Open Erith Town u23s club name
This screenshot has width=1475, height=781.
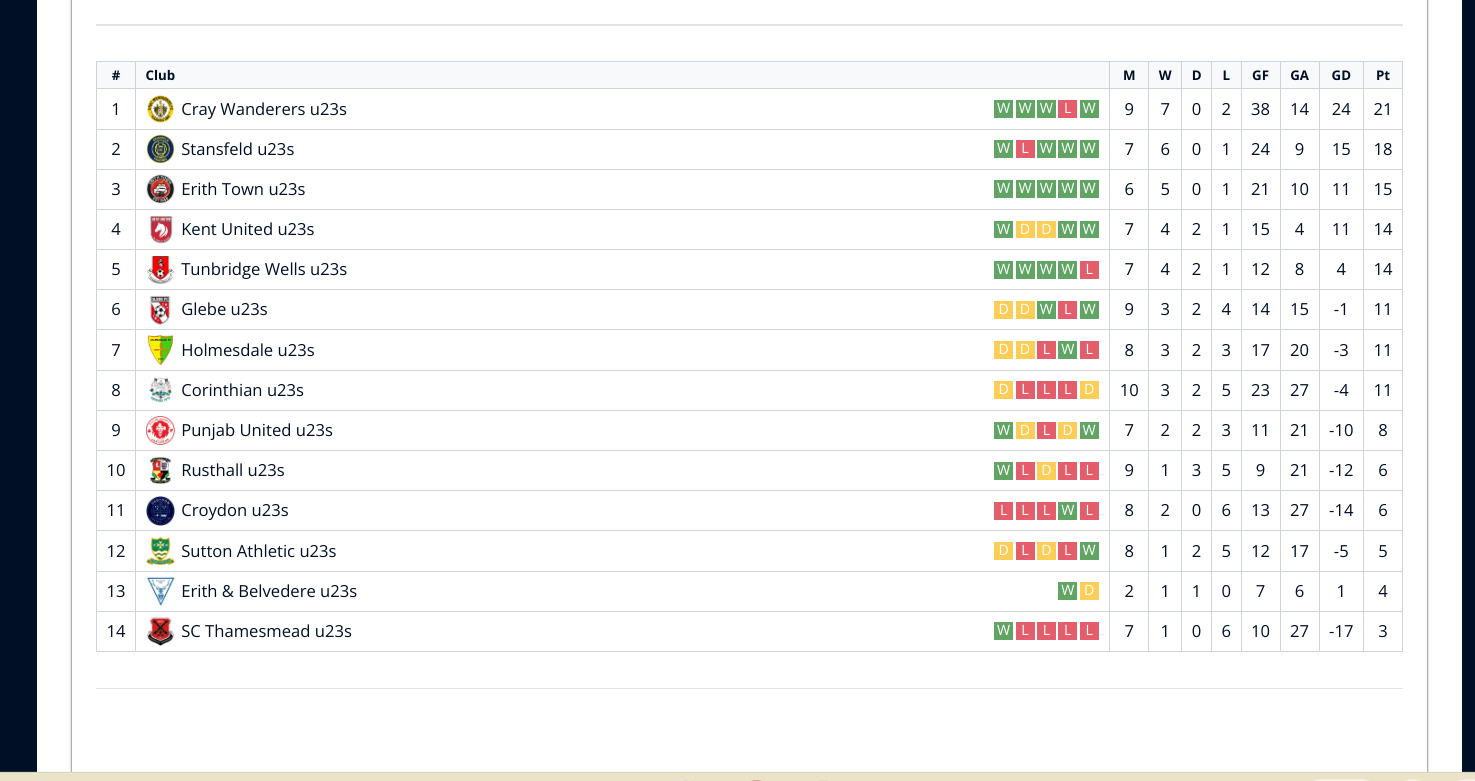click(x=243, y=189)
